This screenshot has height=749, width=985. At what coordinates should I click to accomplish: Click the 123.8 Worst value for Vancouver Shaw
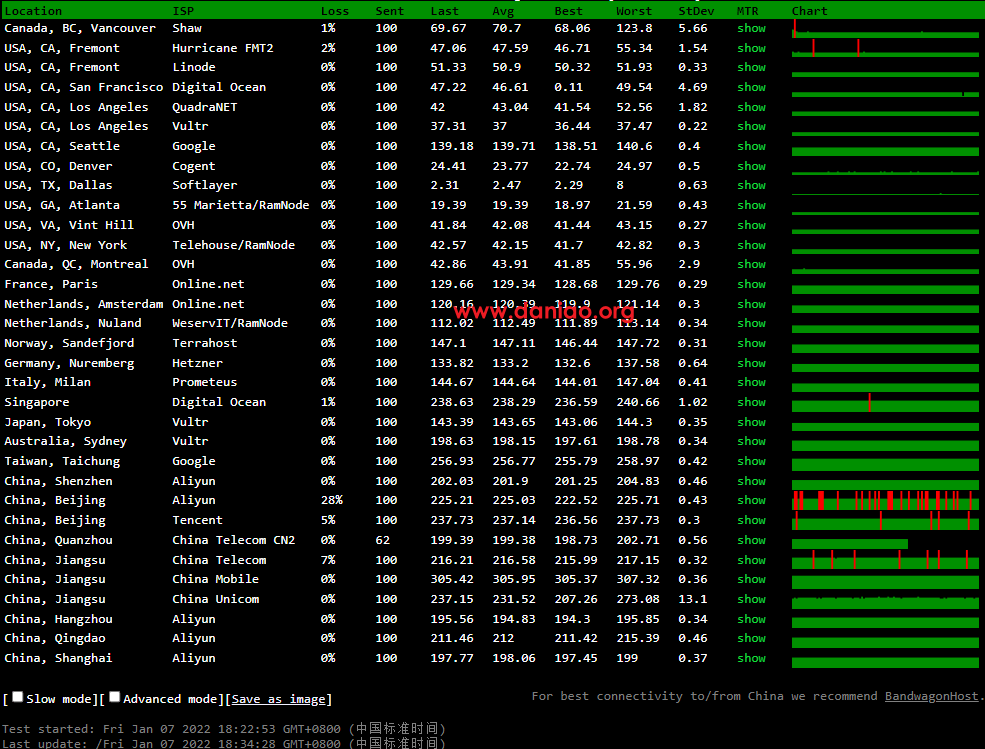(634, 28)
